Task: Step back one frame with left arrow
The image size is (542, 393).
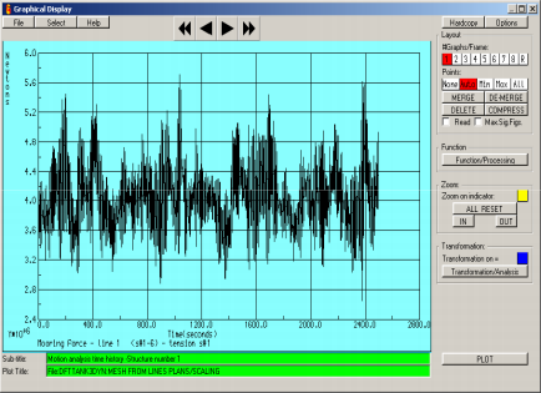Action: coord(206,28)
